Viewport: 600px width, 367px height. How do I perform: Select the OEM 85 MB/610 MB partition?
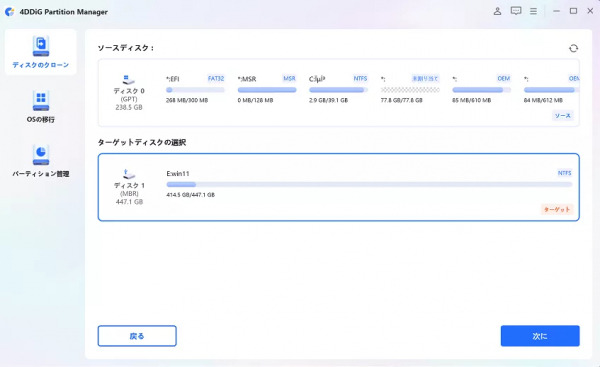[x=481, y=90]
